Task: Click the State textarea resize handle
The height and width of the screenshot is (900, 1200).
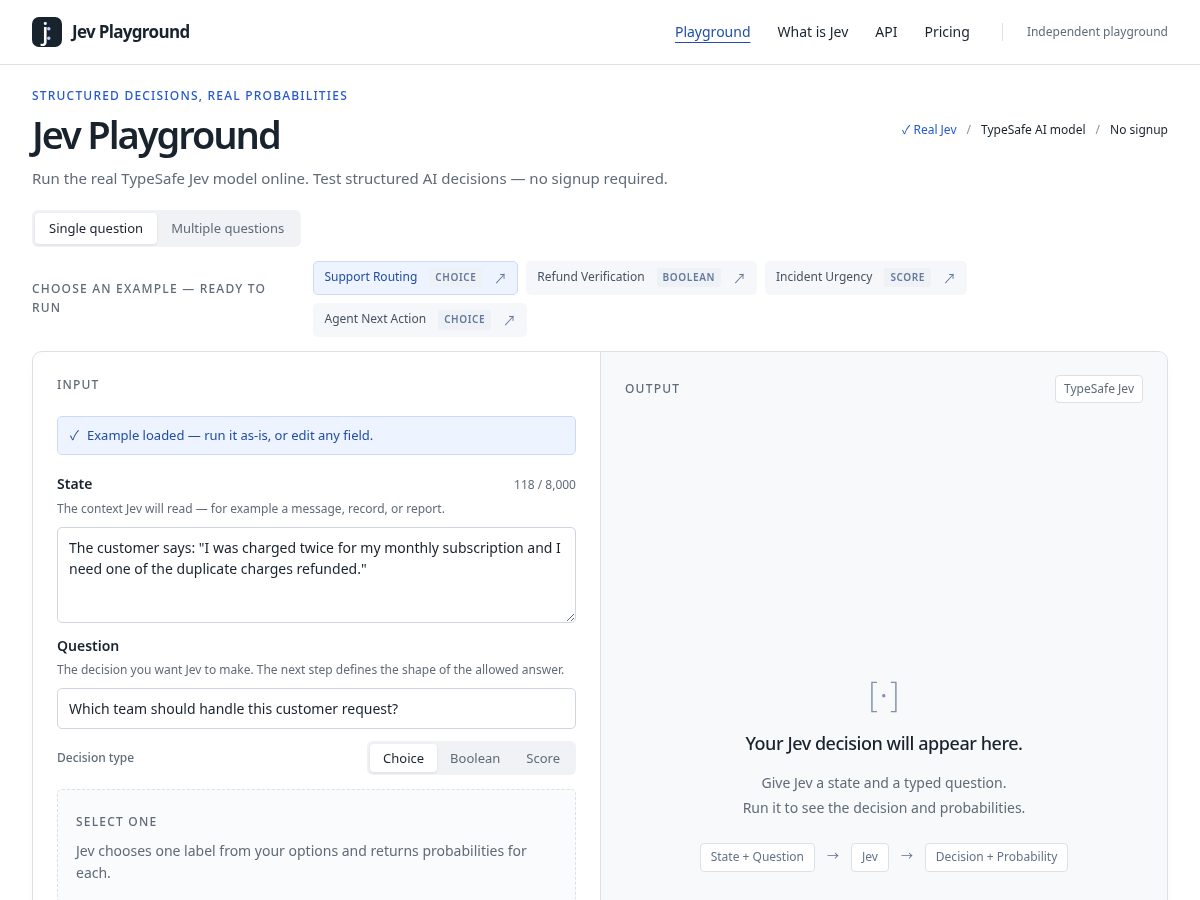Action: [569, 616]
